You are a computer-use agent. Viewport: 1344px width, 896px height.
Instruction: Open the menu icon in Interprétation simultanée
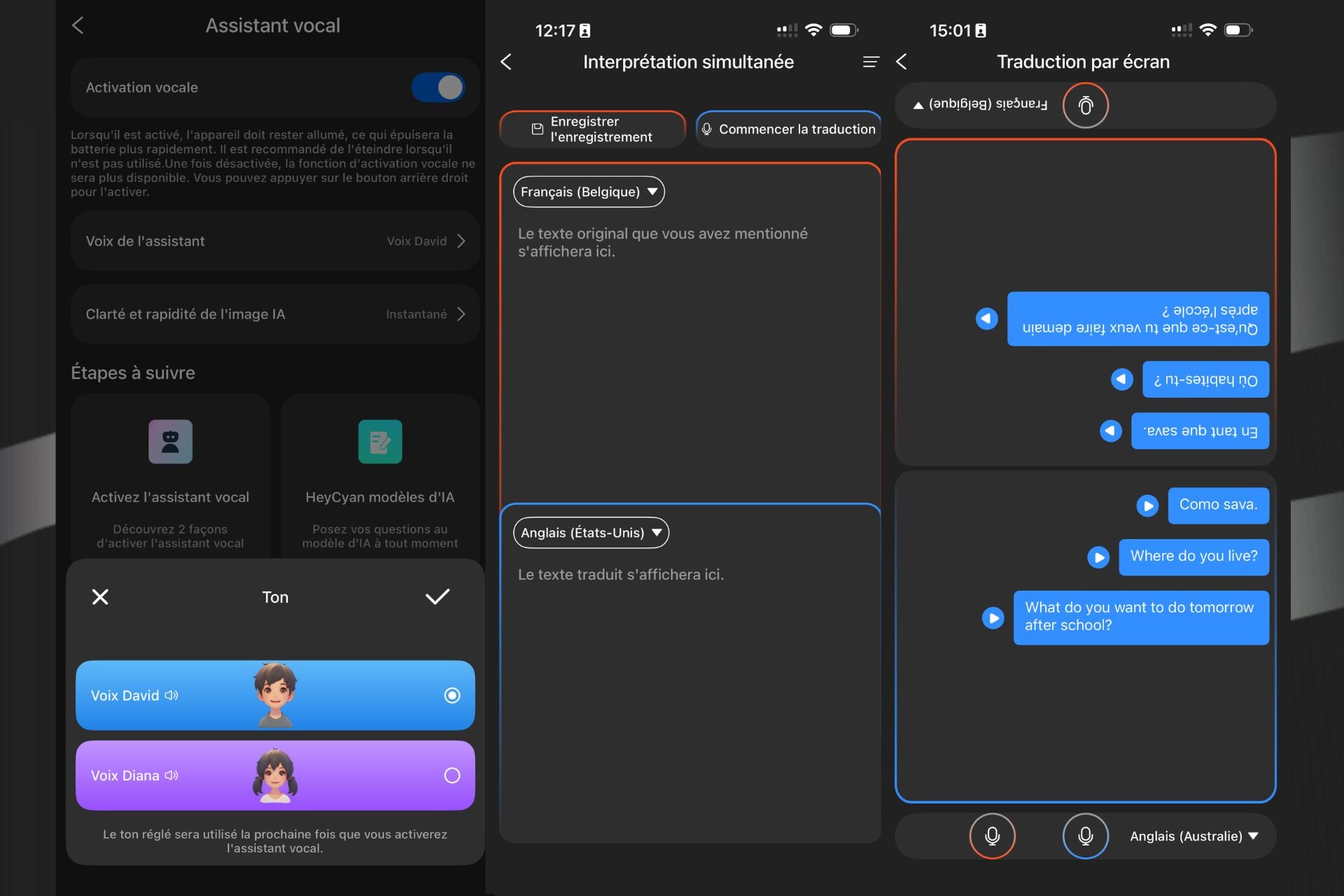[870, 62]
